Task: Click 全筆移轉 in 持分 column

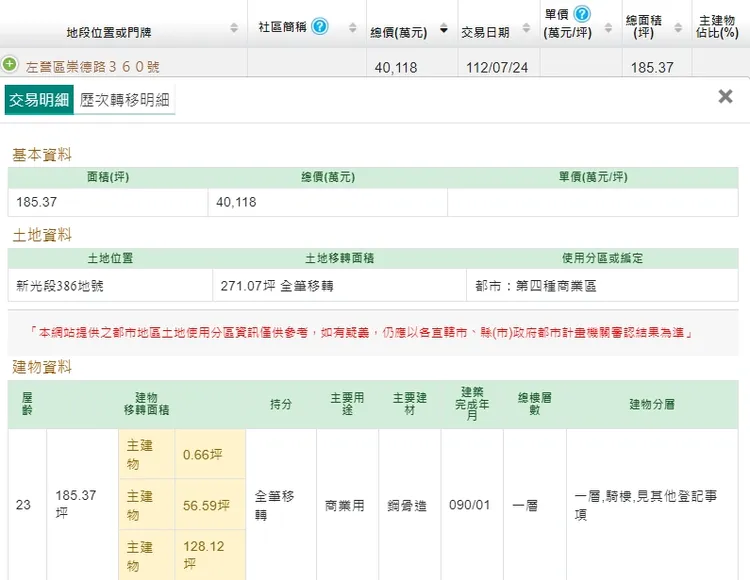Action: [x=274, y=505]
